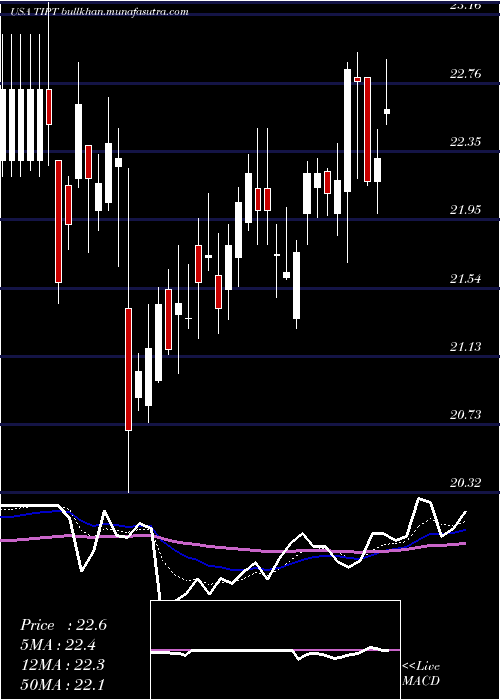The image size is (500, 700).
Task: Select the 21.54 price axis label
Action: (466, 279)
